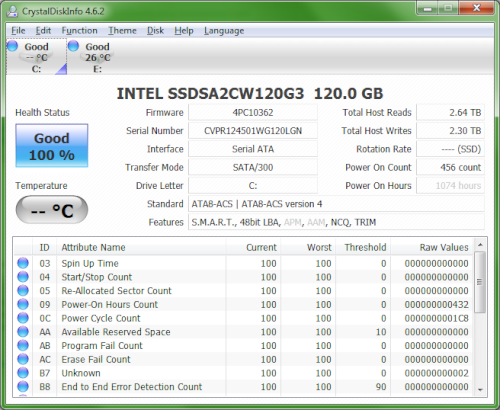Click the Total Host Writes value 2.30 TB
The width and height of the screenshot is (500, 410).
tap(450, 131)
